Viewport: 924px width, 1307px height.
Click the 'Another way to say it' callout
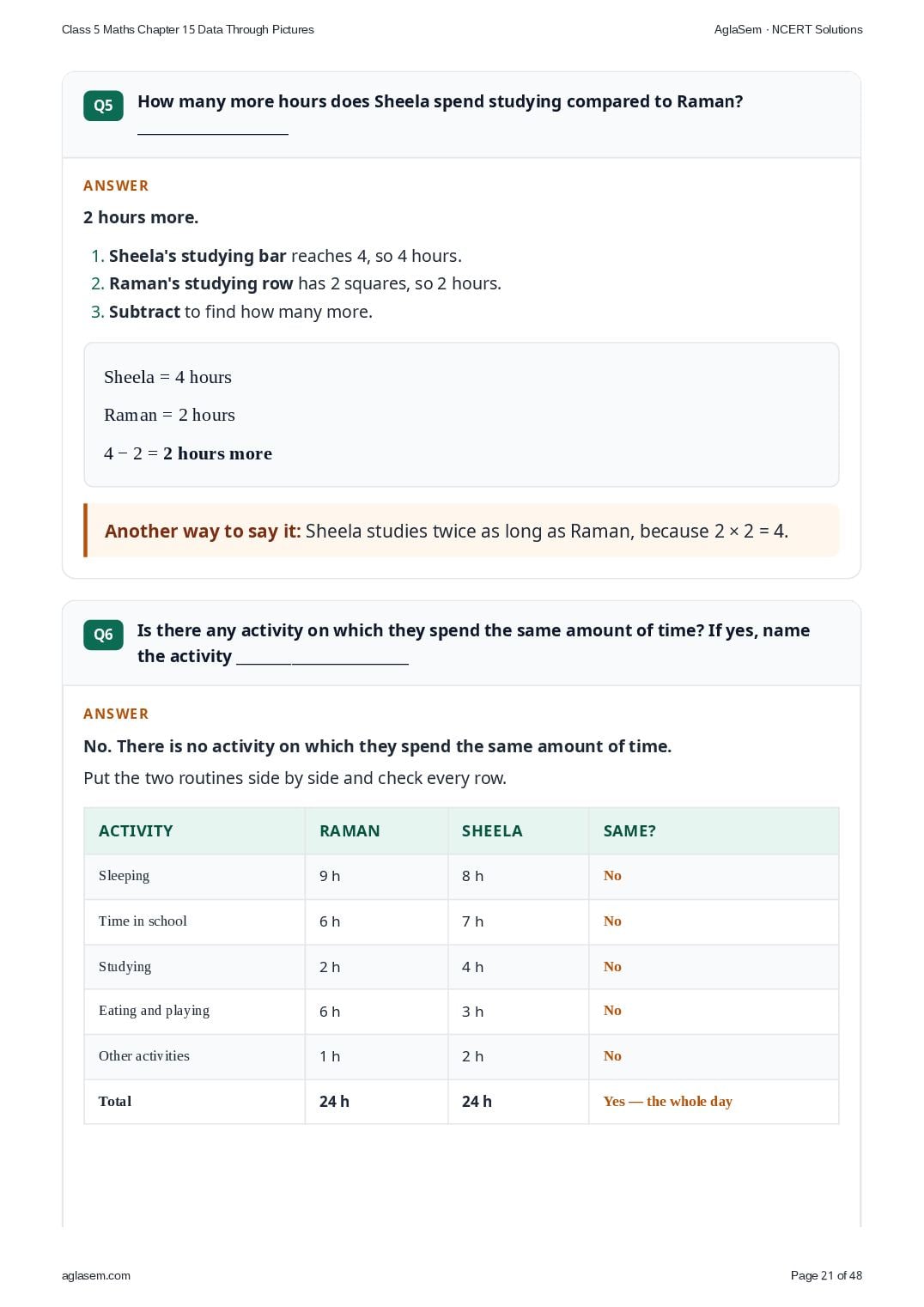click(x=462, y=531)
